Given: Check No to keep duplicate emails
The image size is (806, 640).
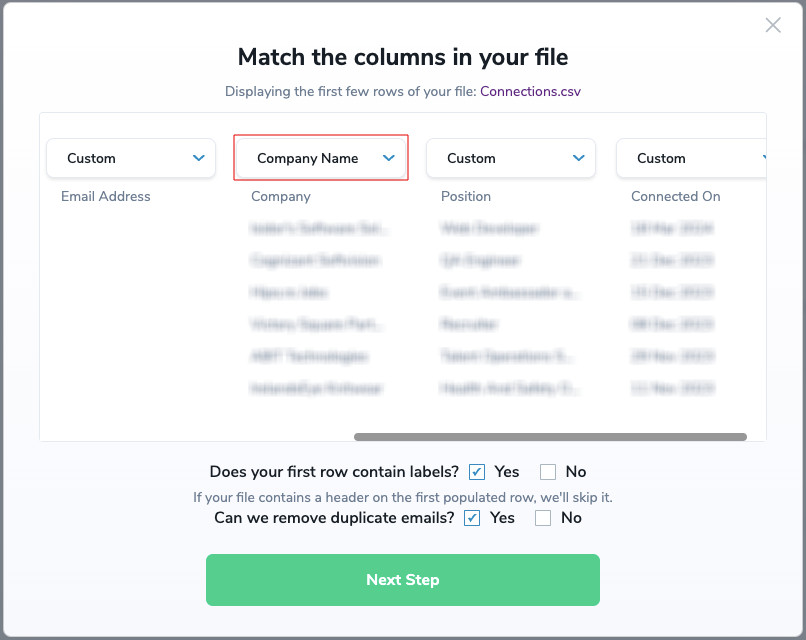Looking at the screenshot, I should click(543, 518).
